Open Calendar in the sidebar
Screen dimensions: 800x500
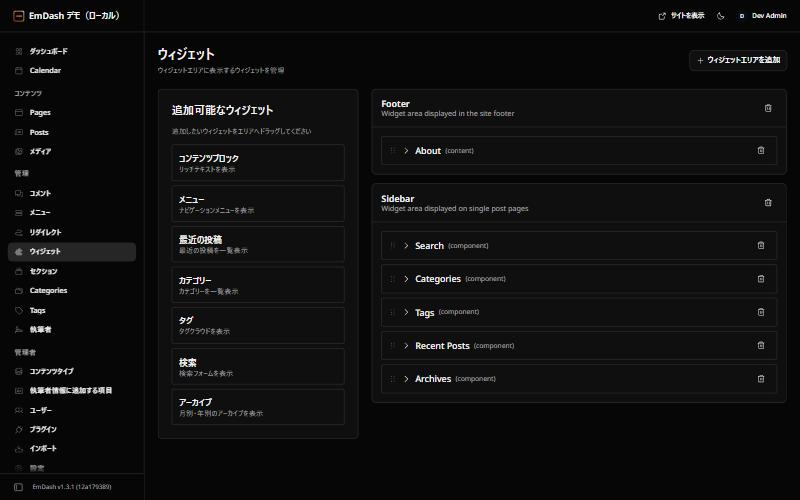72,70
